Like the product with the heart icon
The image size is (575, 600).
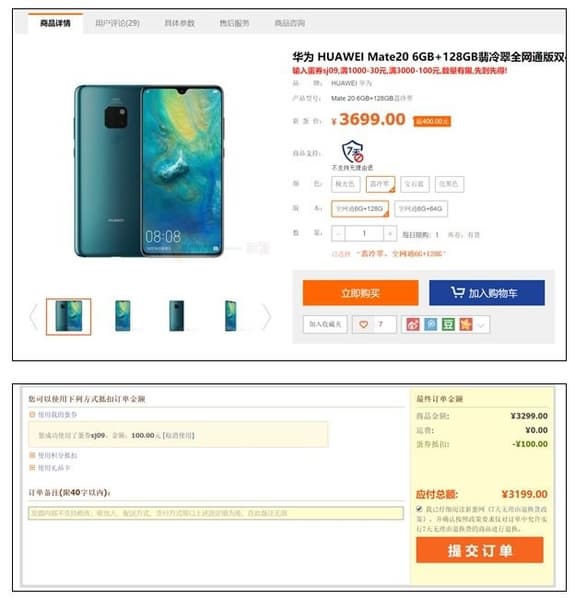363,324
